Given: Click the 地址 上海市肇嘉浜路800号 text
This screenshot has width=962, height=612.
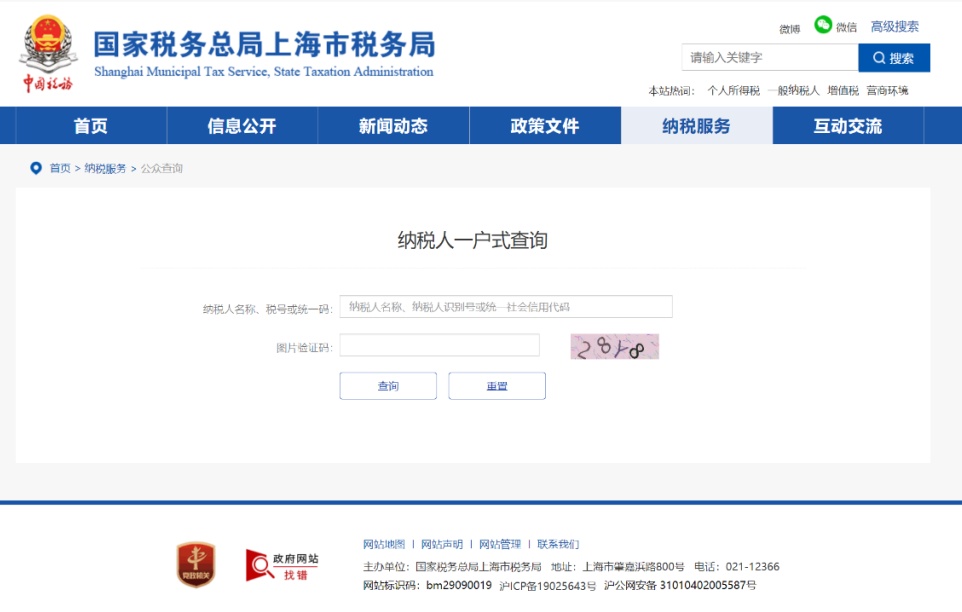Looking at the screenshot, I should (x=617, y=567).
